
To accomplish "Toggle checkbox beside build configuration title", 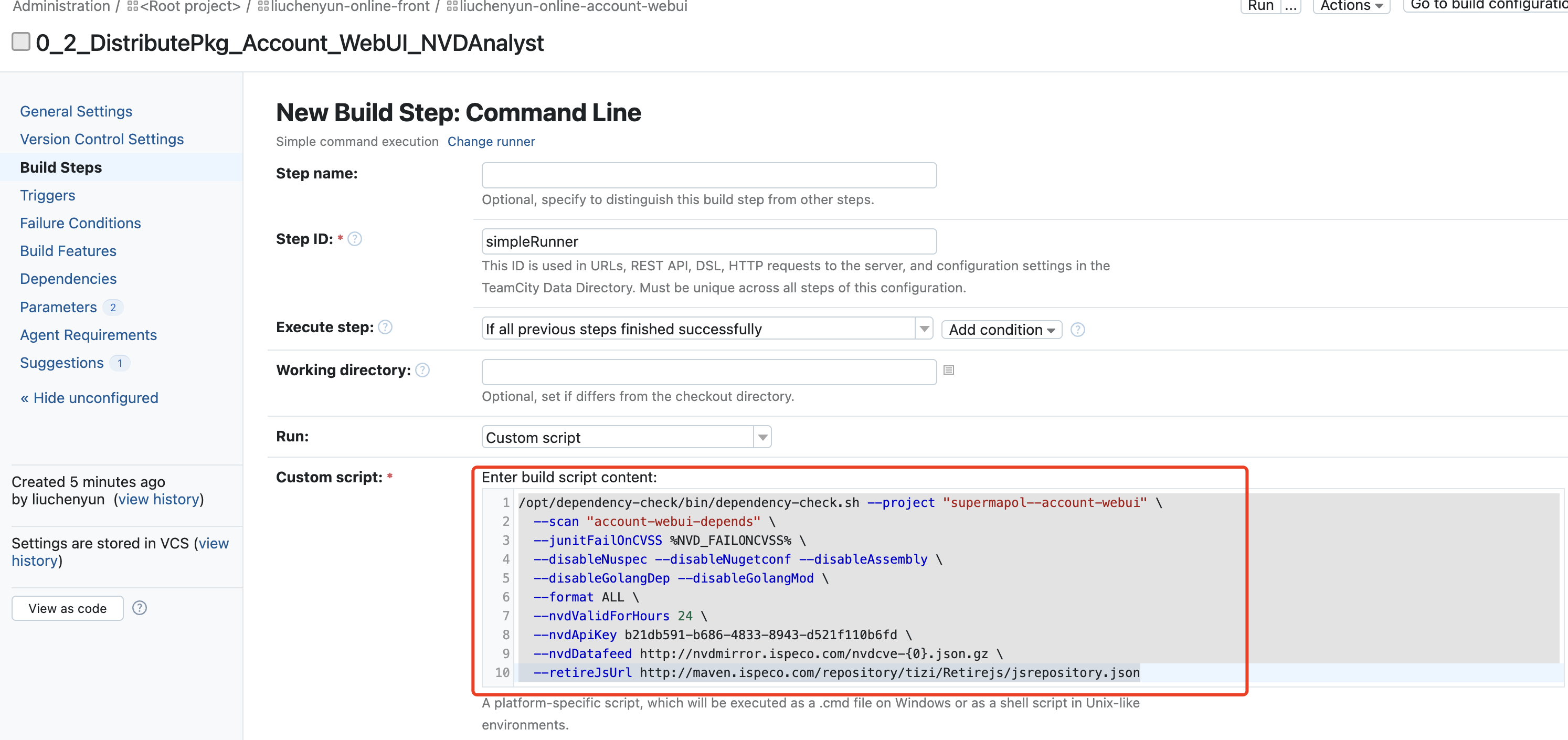I will coord(22,42).
